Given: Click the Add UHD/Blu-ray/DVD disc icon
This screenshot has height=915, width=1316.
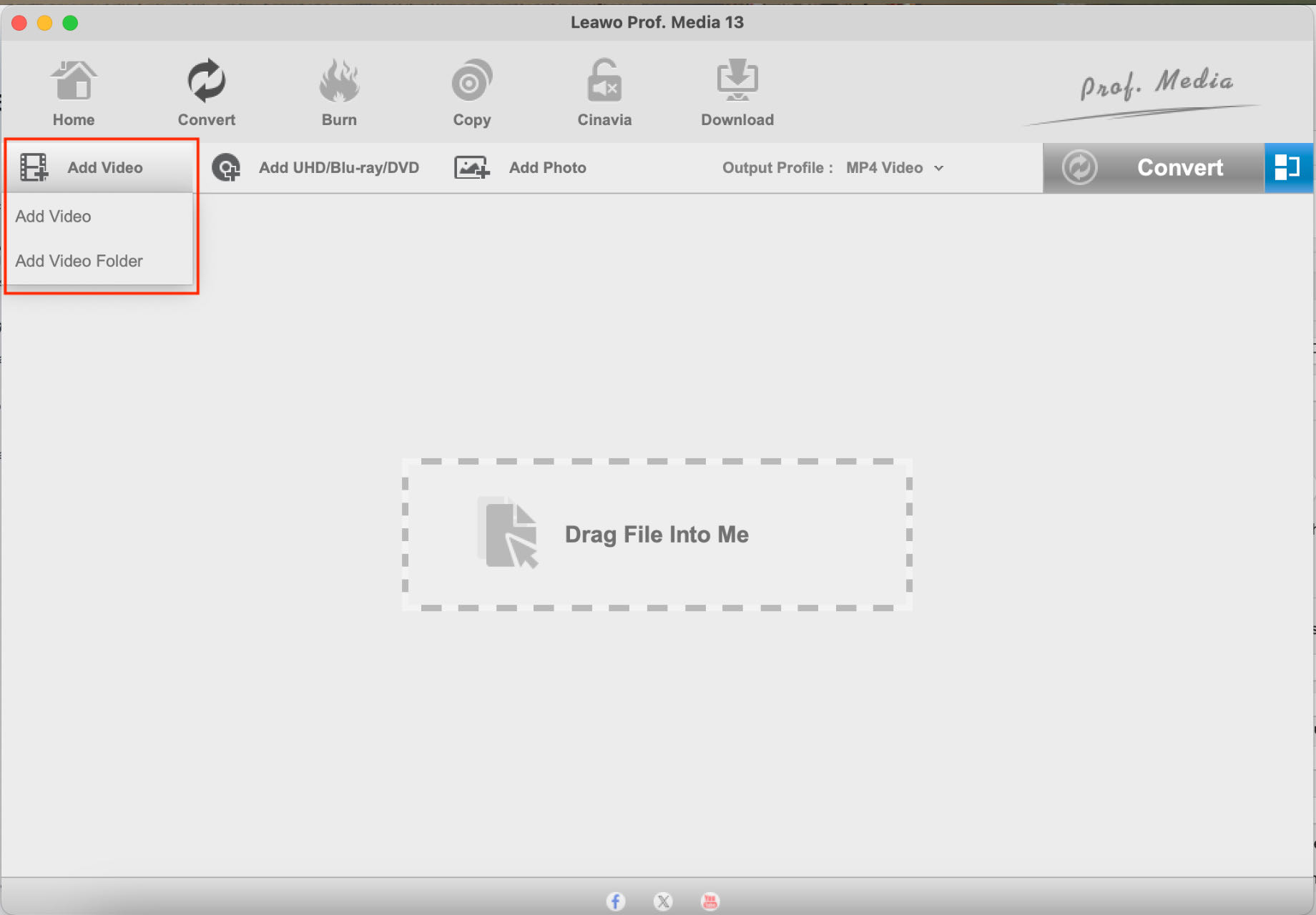Looking at the screenshot, I should coord(226,168).
